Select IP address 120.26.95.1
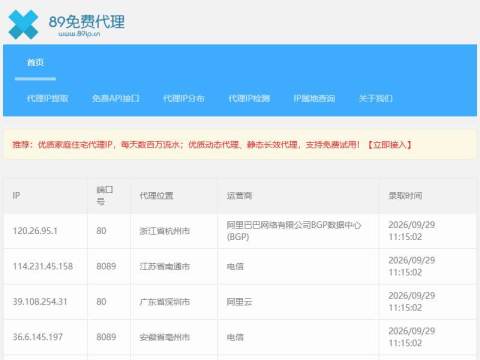 pyautogui.click(x=35, y=231)
